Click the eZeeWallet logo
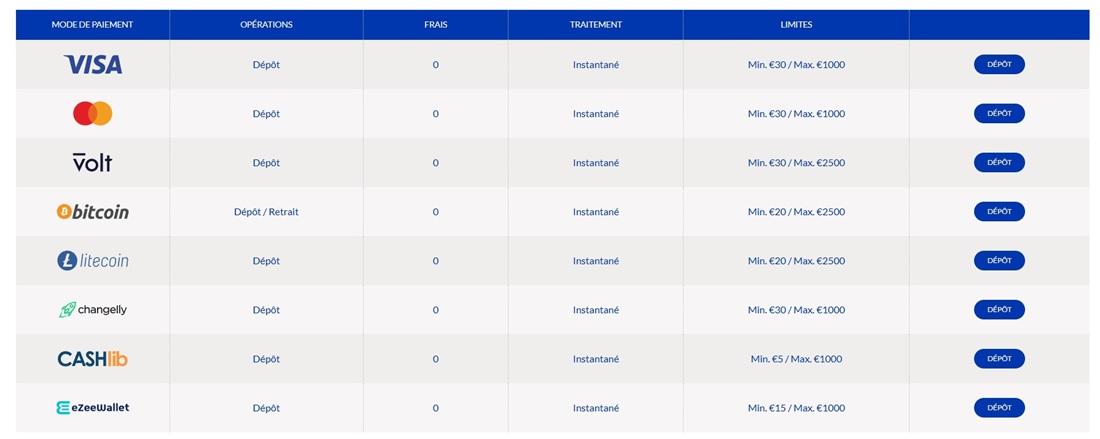1100x439 pixels. pyautogui.click(x=93, y=408)
